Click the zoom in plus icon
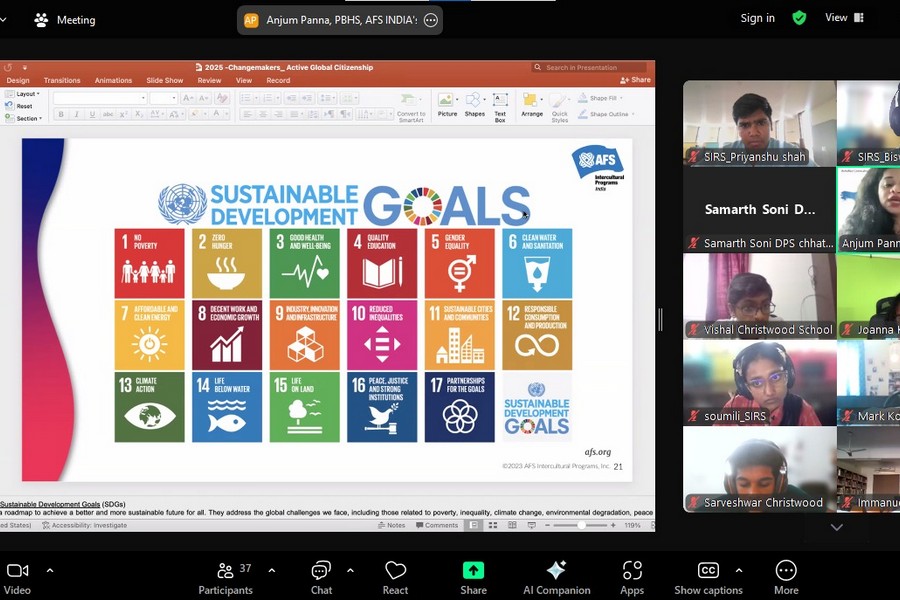Image resolution: width=900 pixels, height=600 pixels. (x=613, y=525)
